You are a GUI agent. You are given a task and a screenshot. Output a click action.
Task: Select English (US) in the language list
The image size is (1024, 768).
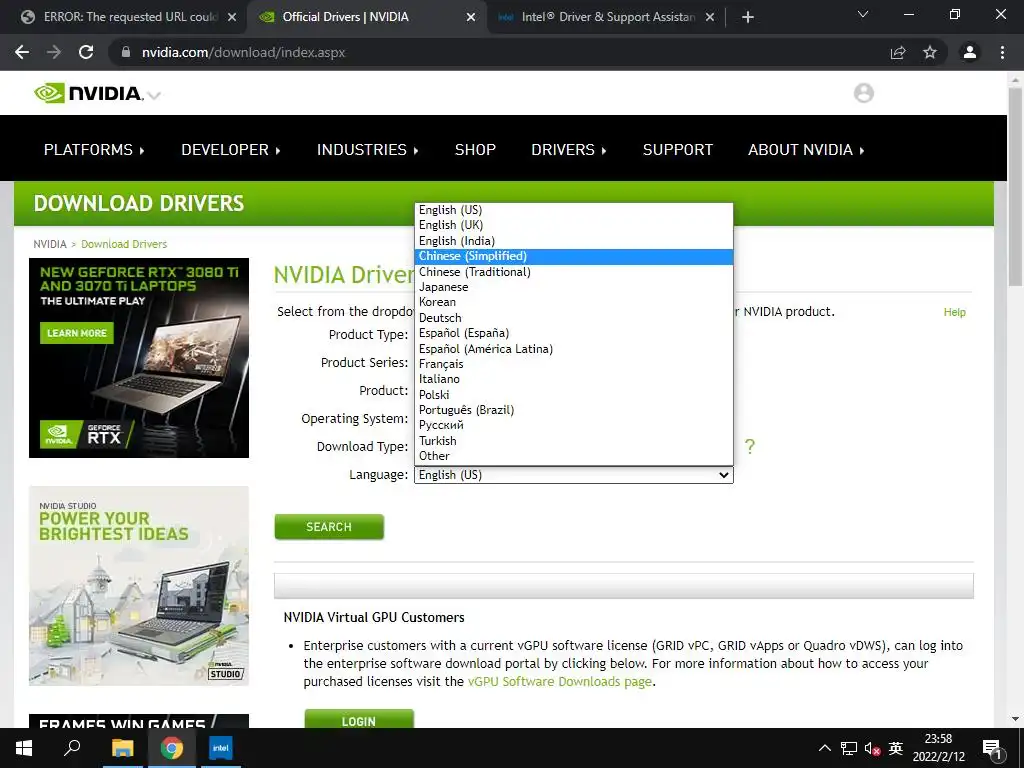(573, 210)
